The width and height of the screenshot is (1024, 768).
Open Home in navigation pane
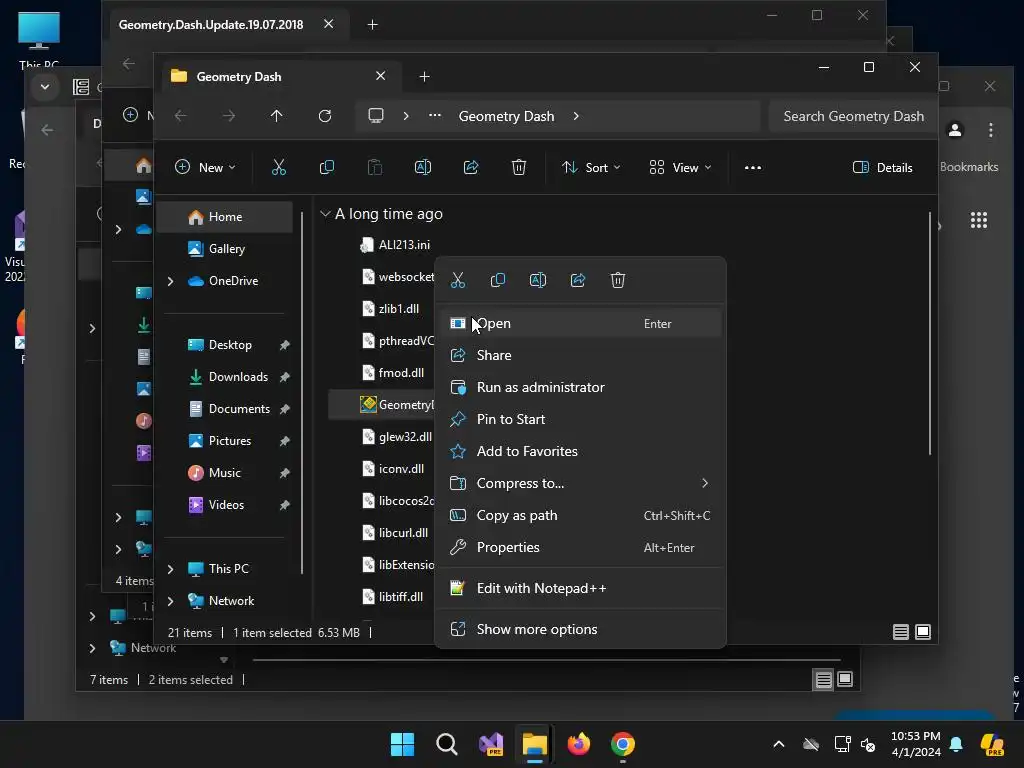[x=226, y=217]
